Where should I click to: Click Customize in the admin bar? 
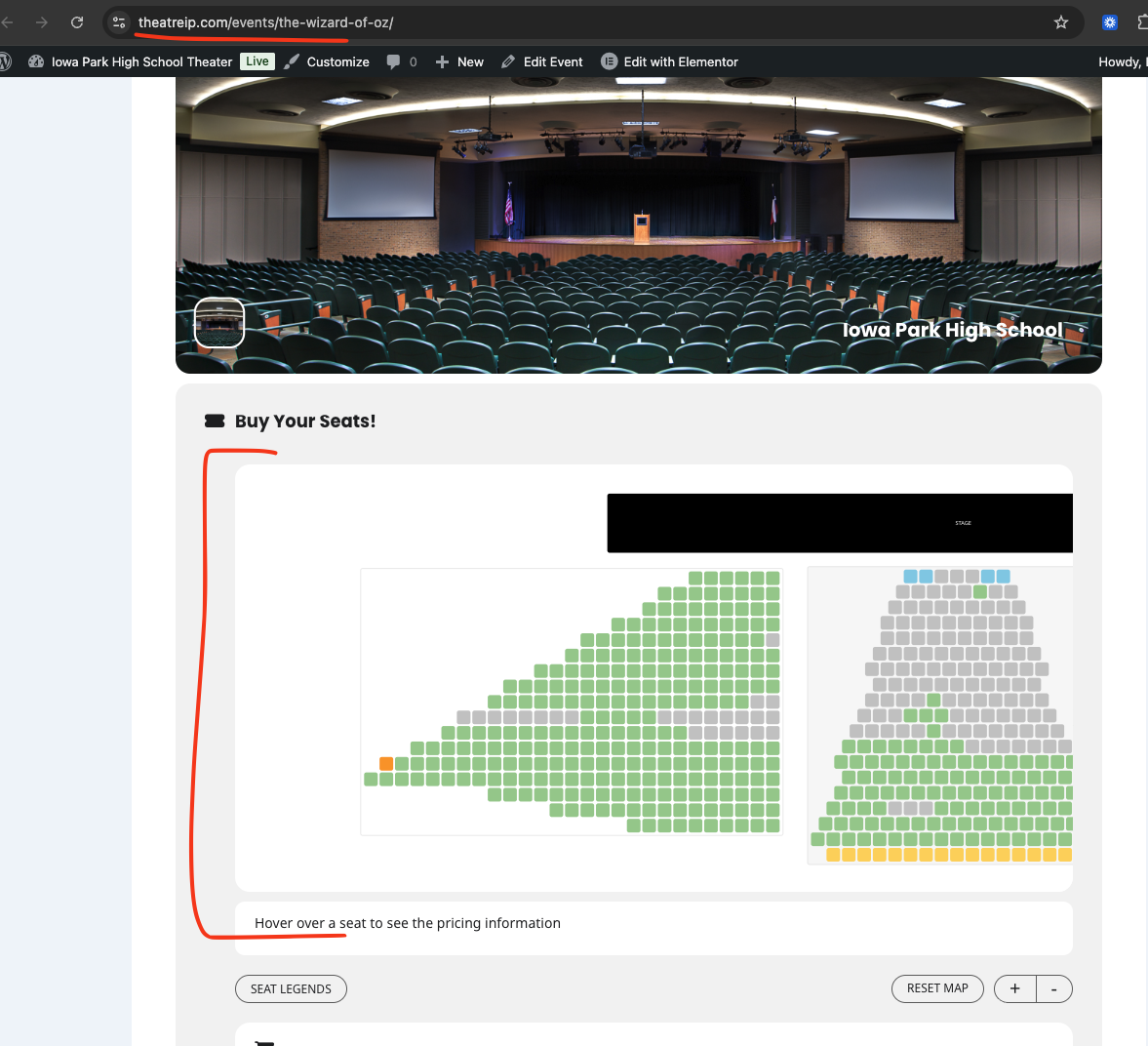327,61
